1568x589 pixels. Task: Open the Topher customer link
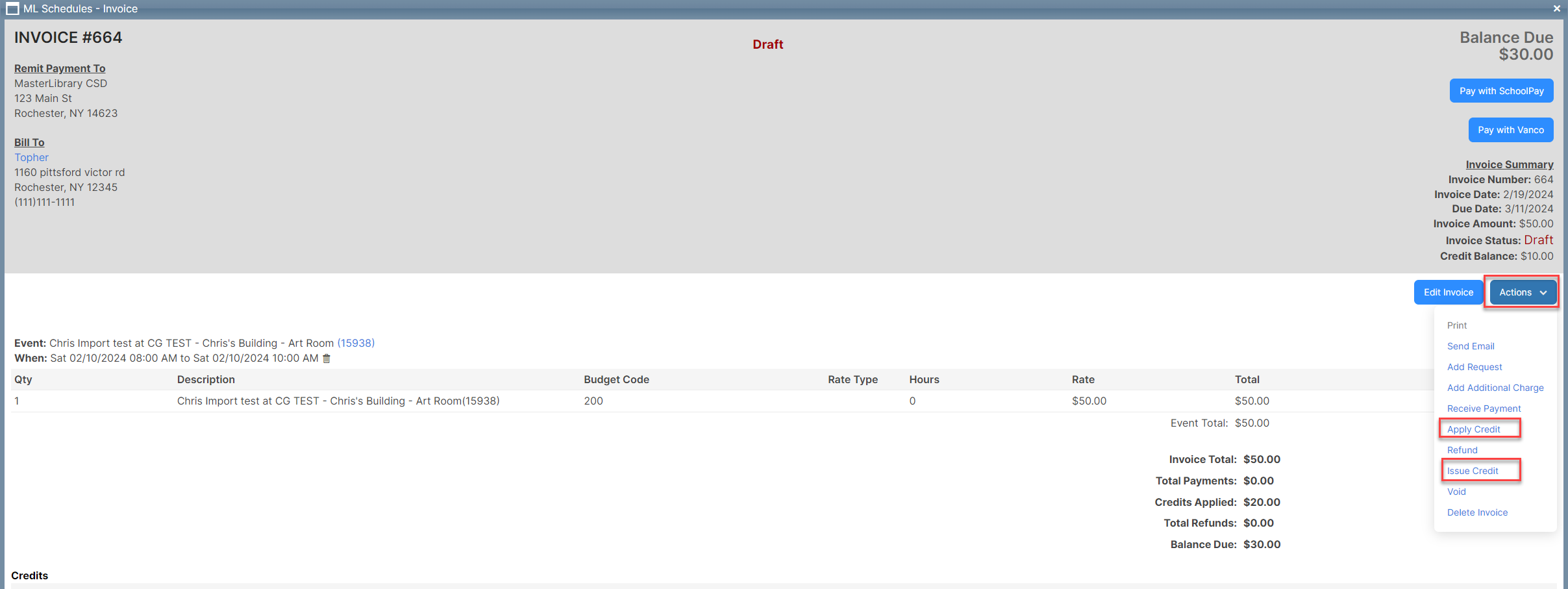pos(31,157)
